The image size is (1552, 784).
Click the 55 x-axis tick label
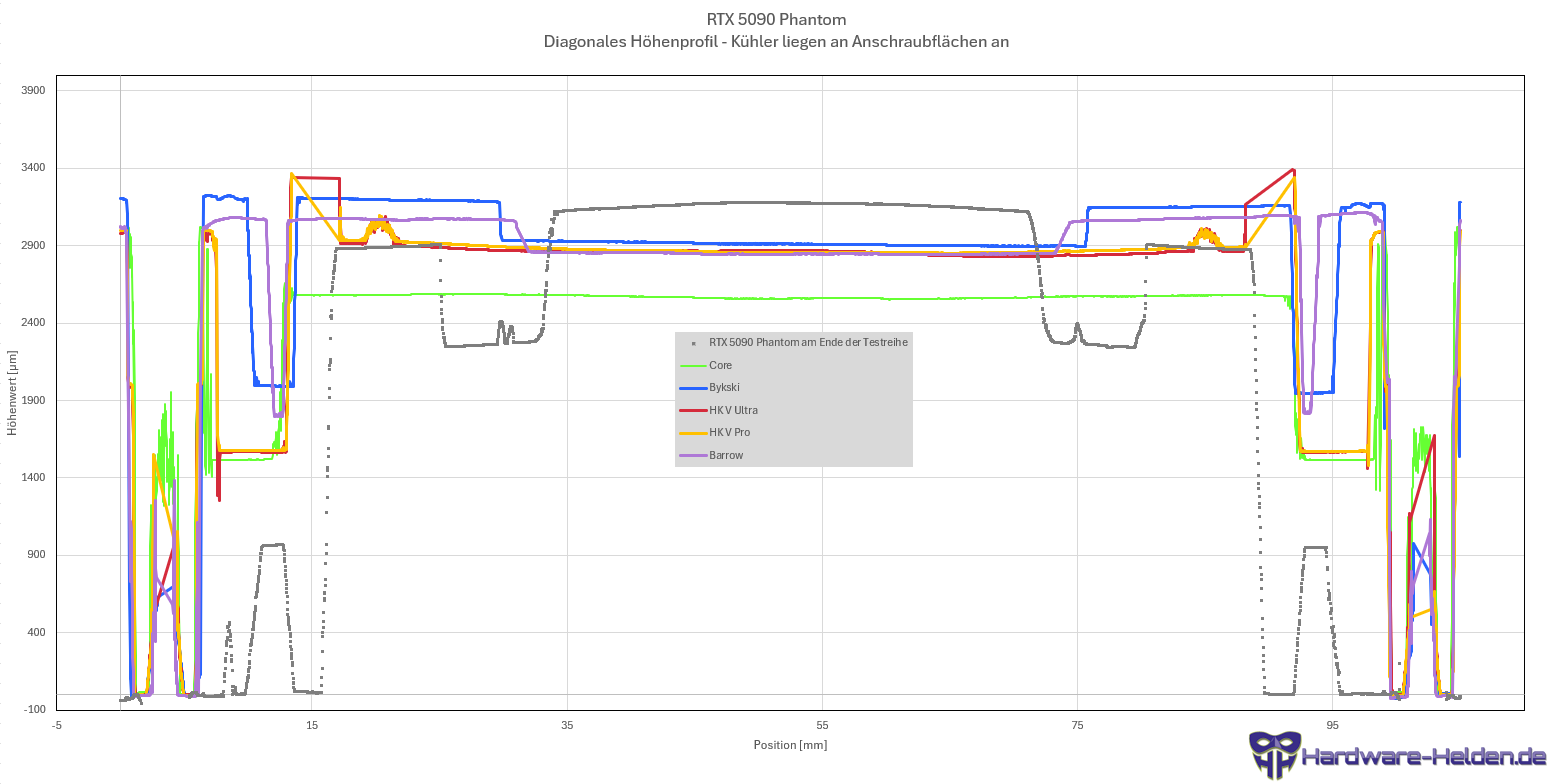pyautogui.click(x=822, y=725)
